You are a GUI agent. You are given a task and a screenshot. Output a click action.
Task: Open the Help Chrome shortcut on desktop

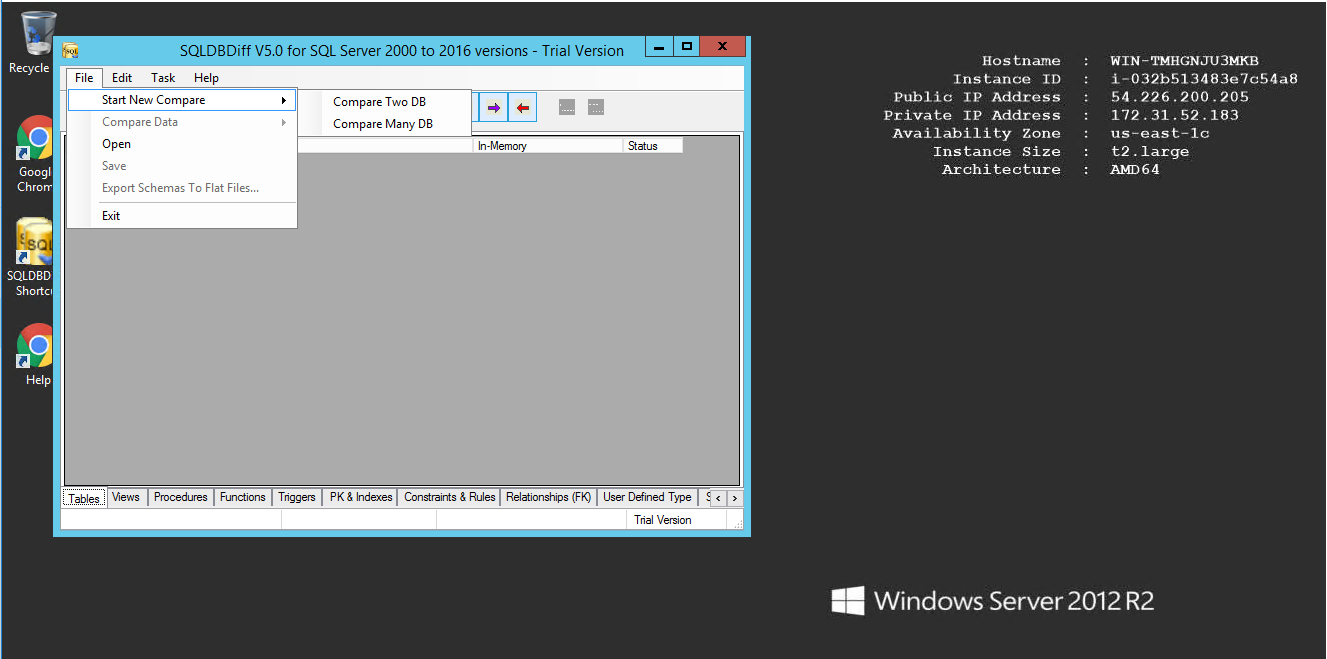tap(36, 348)
